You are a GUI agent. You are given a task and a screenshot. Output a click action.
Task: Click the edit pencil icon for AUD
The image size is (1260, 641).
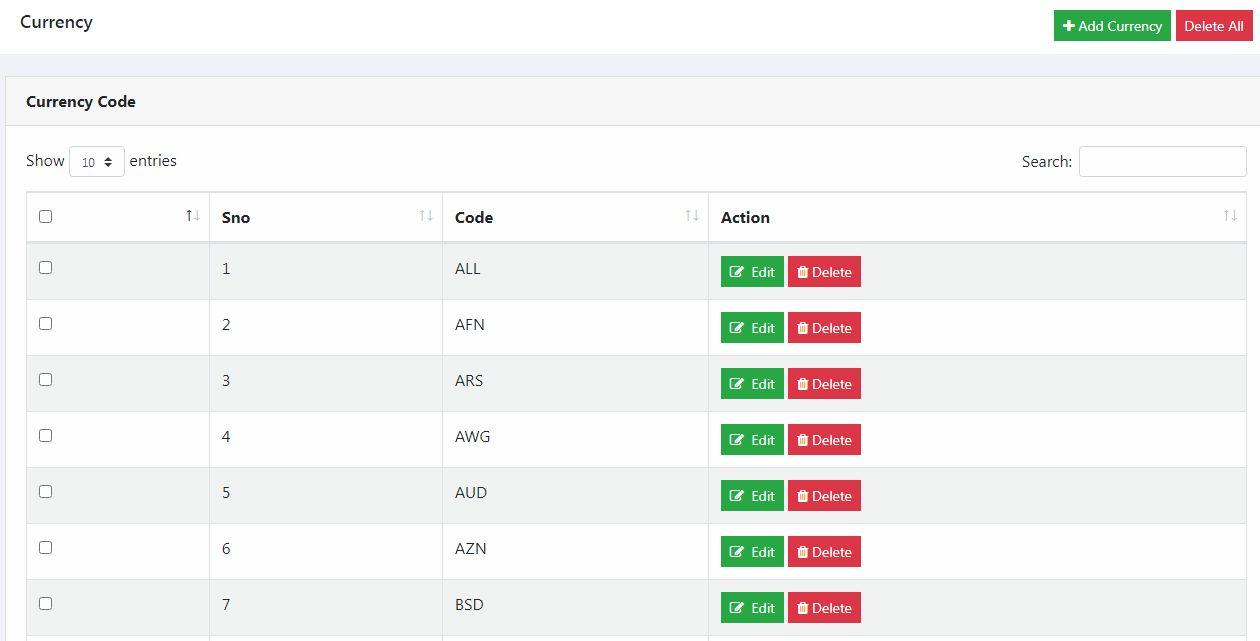737,496
